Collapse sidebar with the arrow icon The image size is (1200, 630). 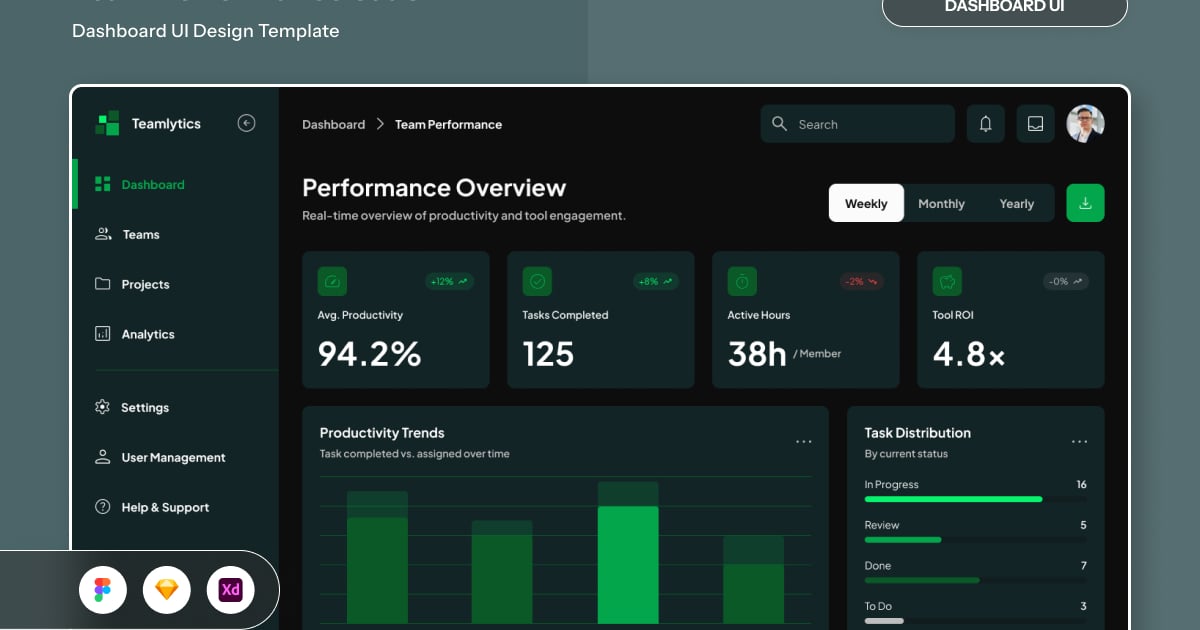tap(246, 123)
